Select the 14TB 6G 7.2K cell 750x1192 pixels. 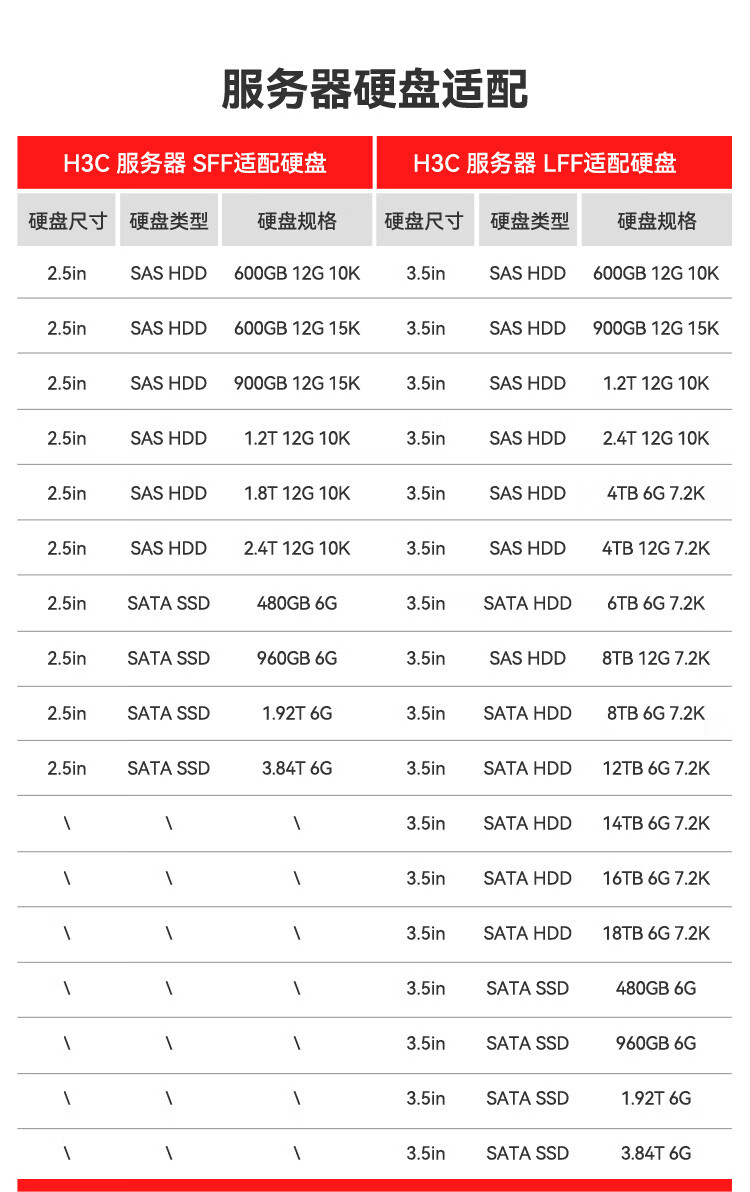coord(656,823)
